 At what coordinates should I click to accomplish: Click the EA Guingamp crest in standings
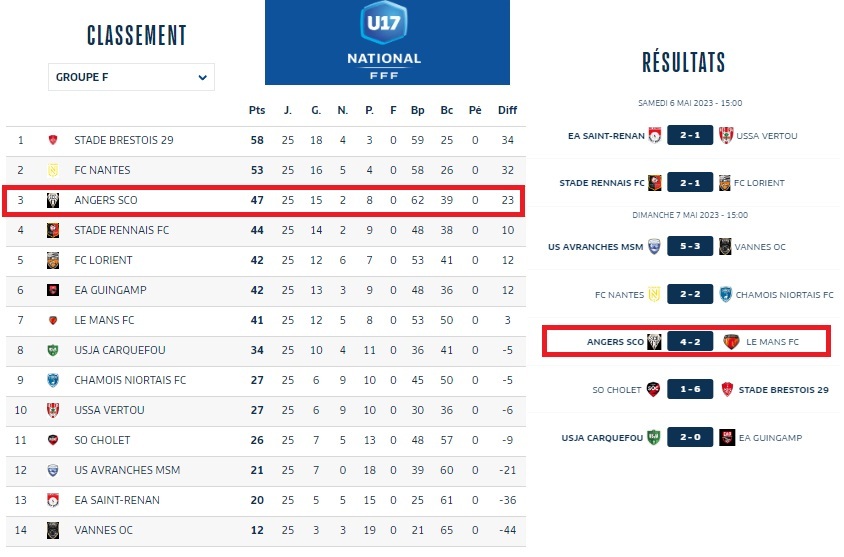point(54,290)
